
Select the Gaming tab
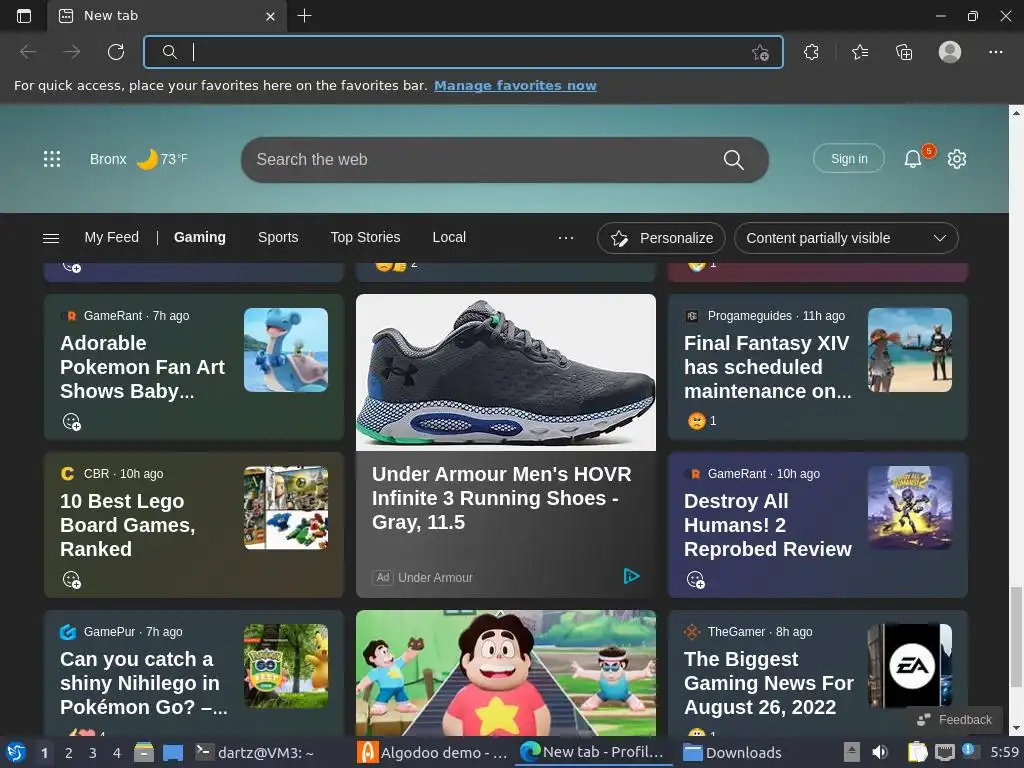[x=200, y=237]
